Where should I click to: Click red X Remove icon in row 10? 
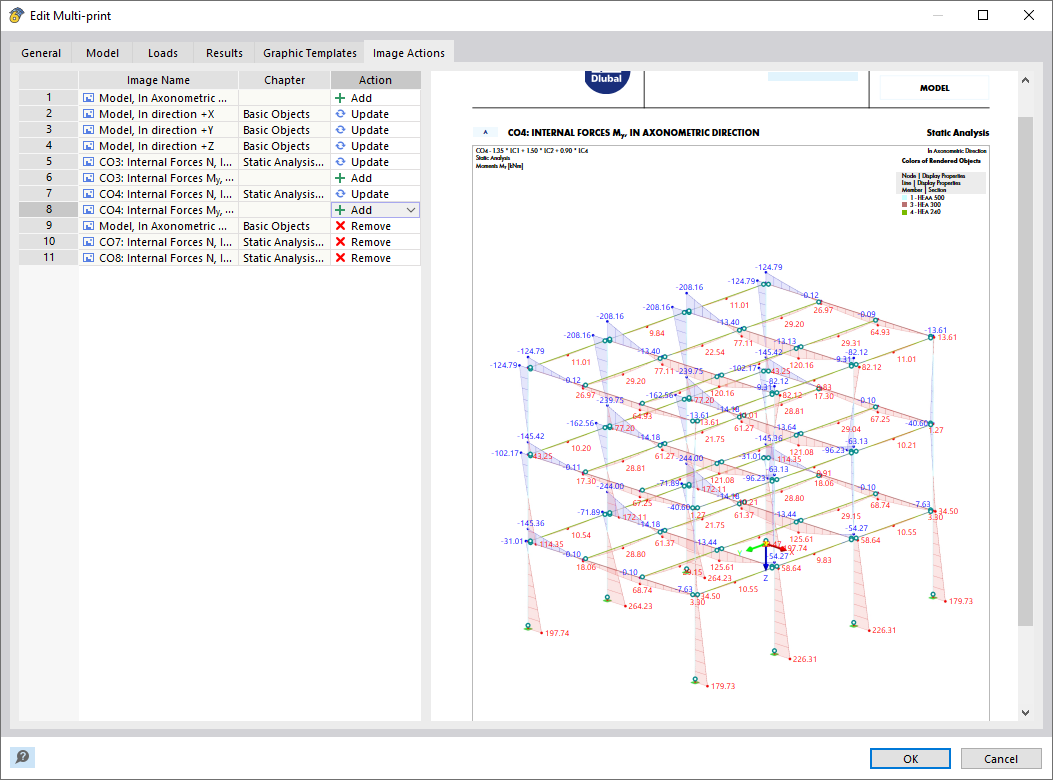click(340, 242)
